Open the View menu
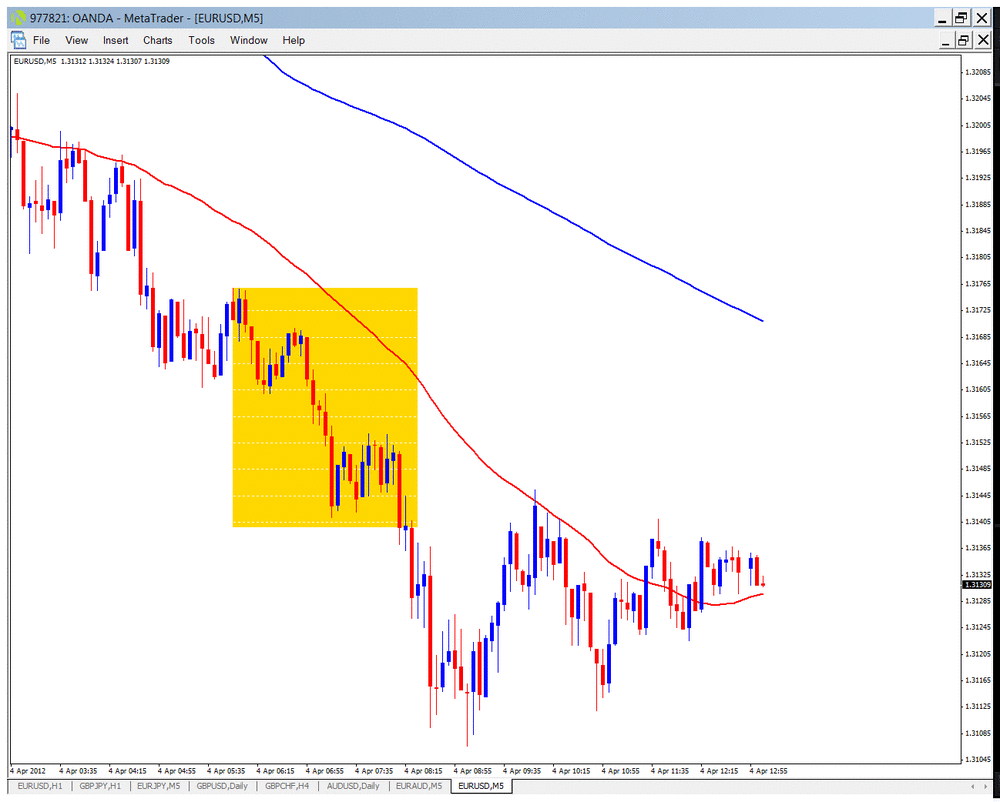This screenshot has width=1000, height=802. (77, 40)
